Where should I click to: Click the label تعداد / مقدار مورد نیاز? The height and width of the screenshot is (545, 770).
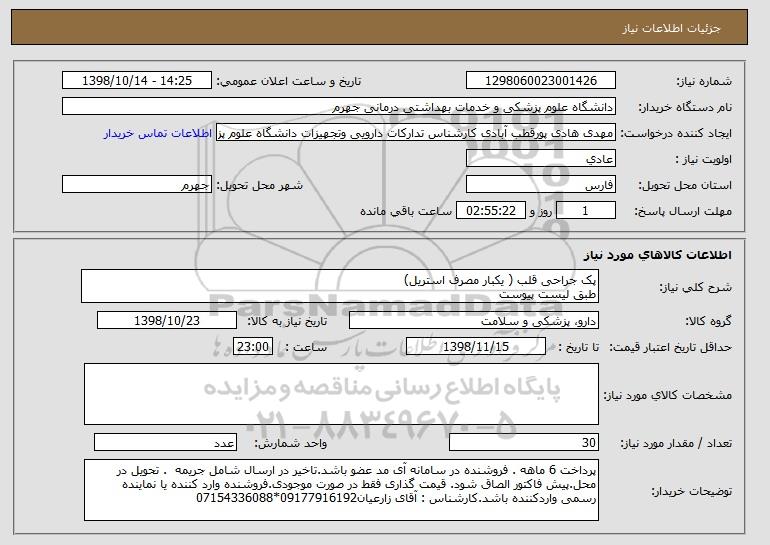click(676, 443)
